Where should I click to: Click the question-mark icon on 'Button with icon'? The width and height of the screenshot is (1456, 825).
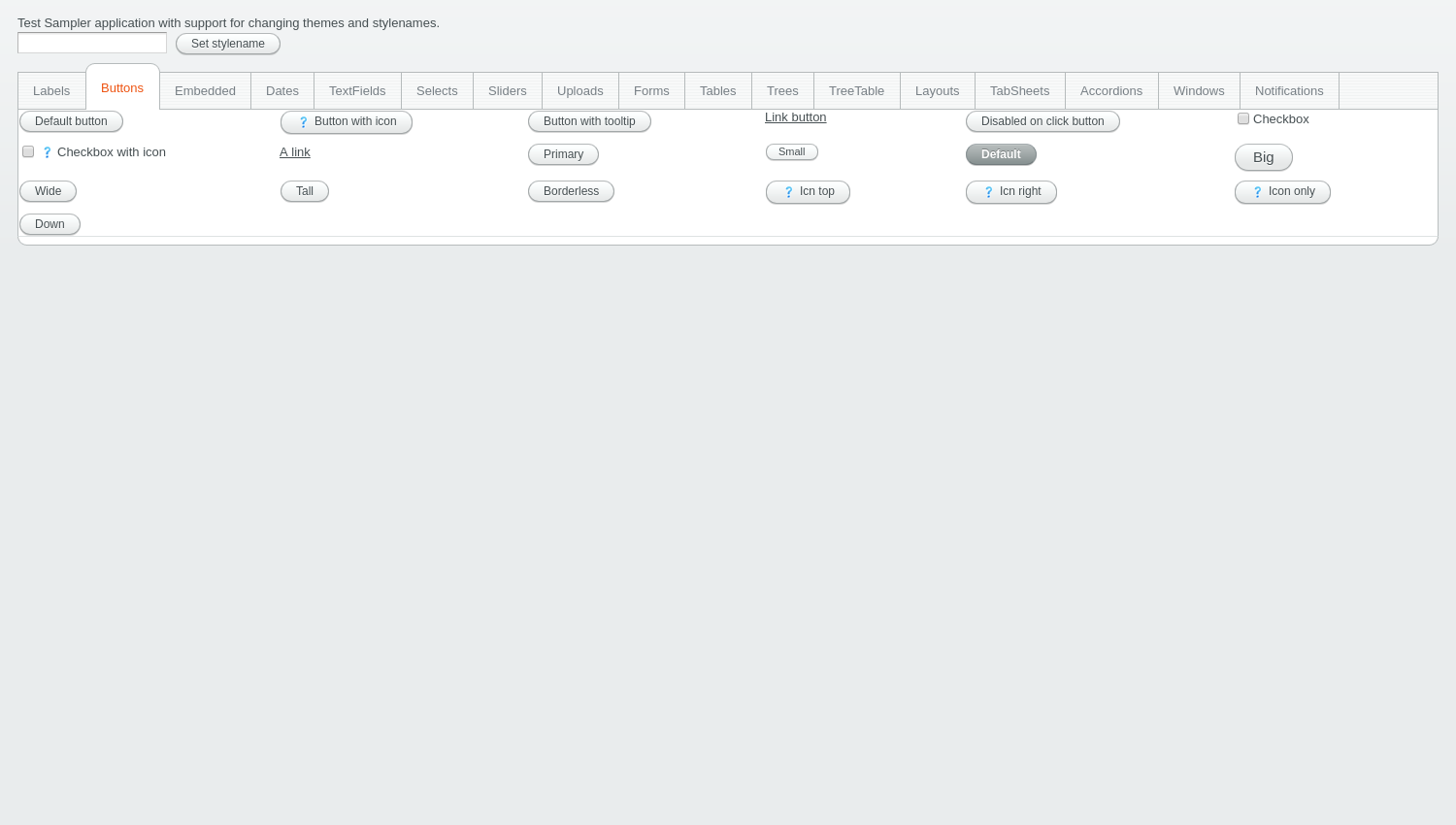click(303, 122)
